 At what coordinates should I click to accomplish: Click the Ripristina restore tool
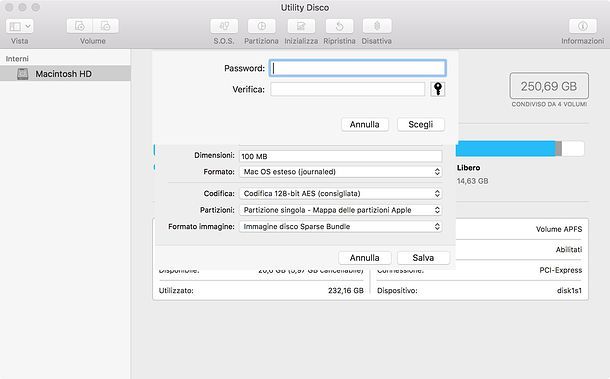point(339,26)
